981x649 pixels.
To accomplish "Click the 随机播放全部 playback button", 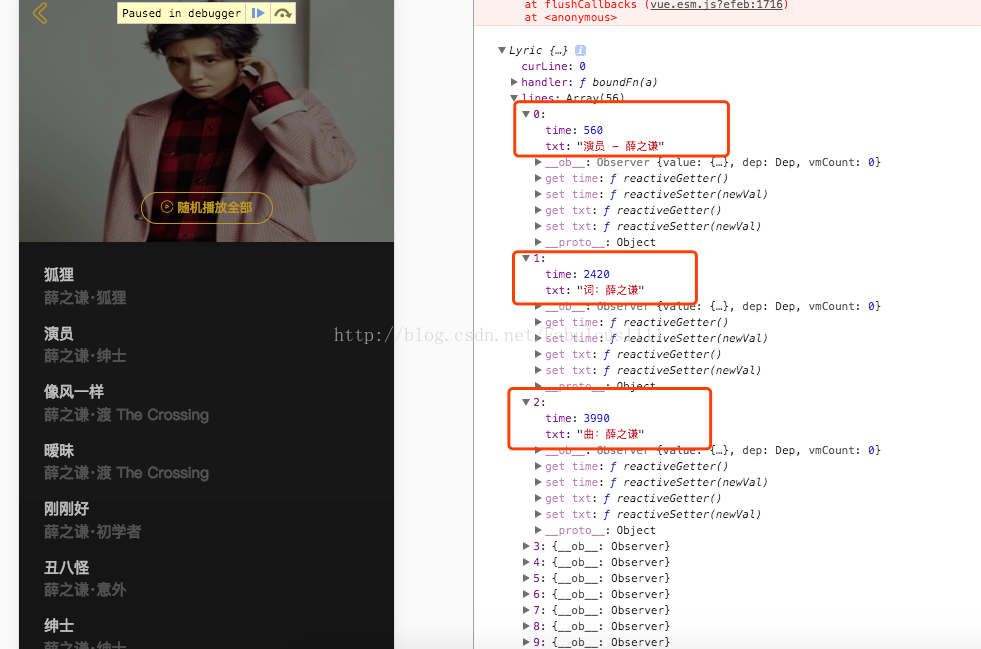I will [x=206, y=208].
